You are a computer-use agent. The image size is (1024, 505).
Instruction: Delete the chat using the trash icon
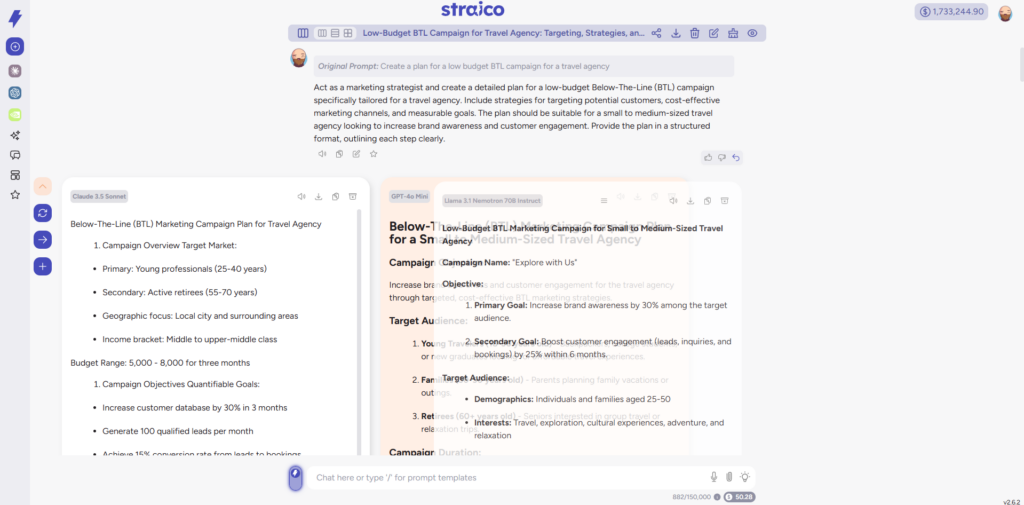coord(695,33)
